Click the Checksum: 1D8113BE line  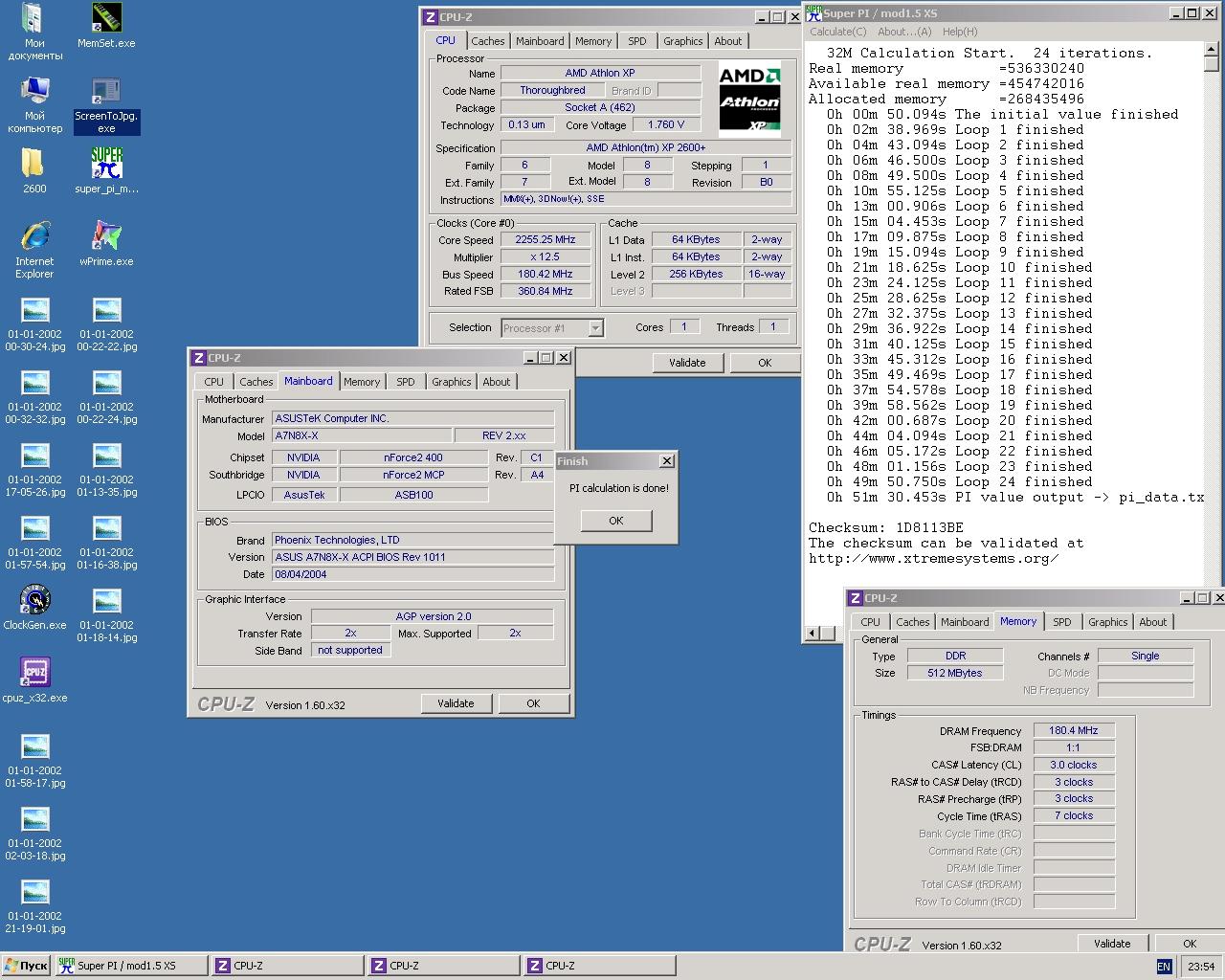point(886,527)
